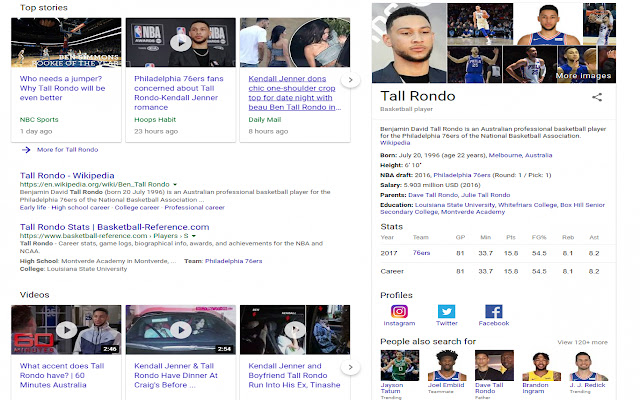Open the Tall Rondo - Wikipedia result
640x400 pixels.
click(67, 176)
